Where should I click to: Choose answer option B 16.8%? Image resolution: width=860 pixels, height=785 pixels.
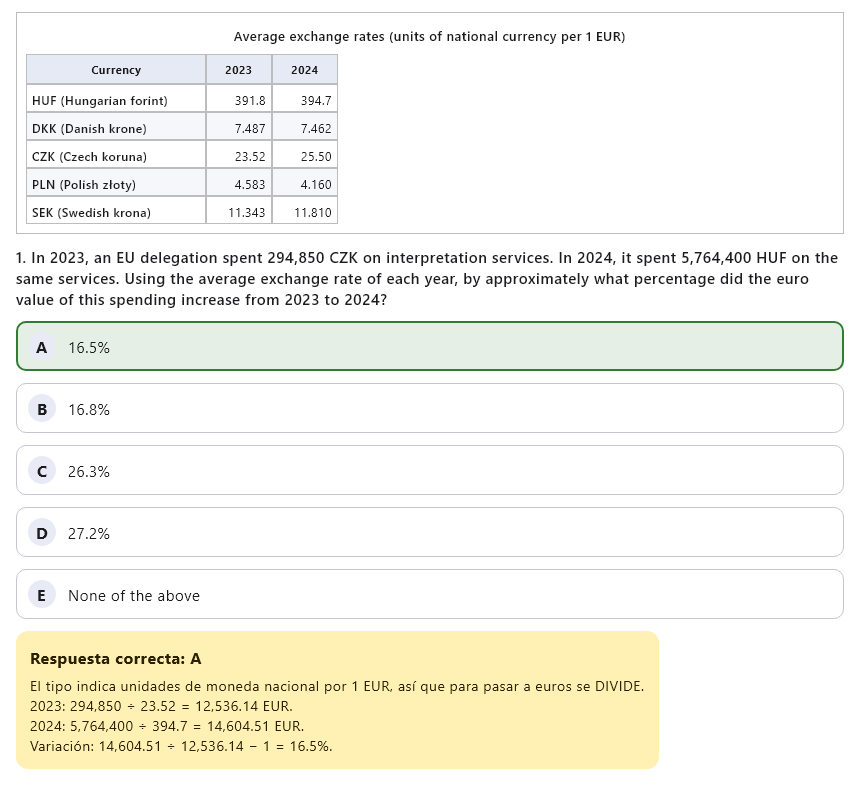click(x=429, y=408)
